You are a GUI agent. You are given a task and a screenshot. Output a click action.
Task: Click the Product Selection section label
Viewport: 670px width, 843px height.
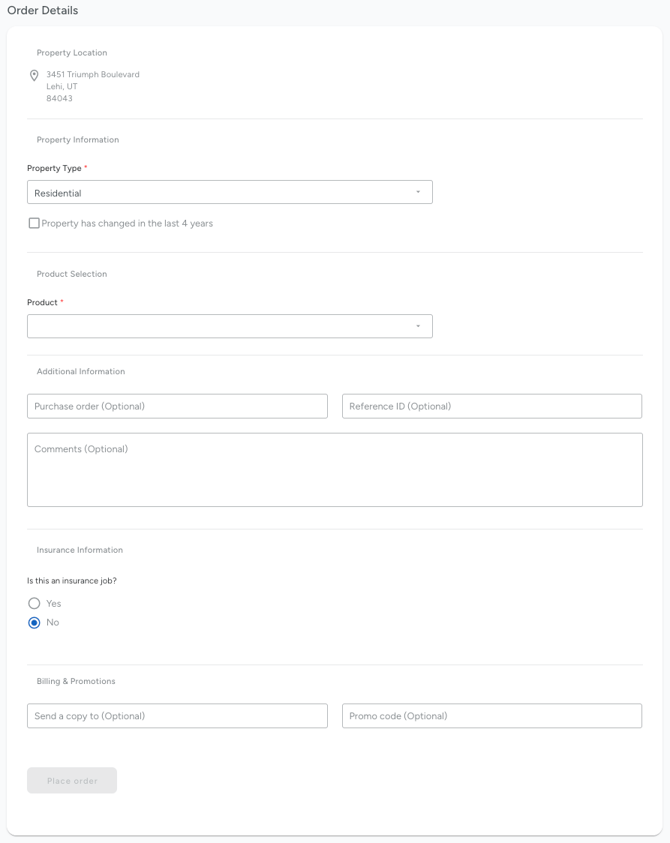72,274
